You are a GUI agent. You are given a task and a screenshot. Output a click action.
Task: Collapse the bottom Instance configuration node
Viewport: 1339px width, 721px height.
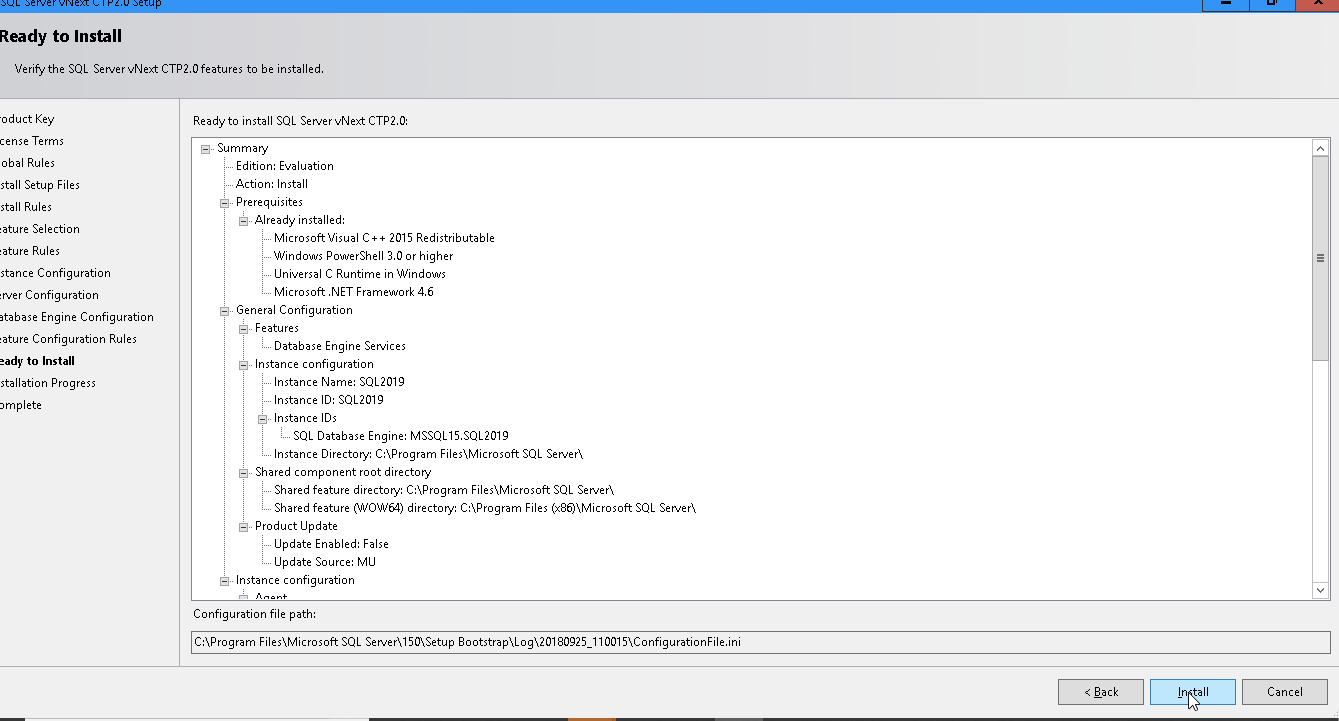(x=225, y=580)
